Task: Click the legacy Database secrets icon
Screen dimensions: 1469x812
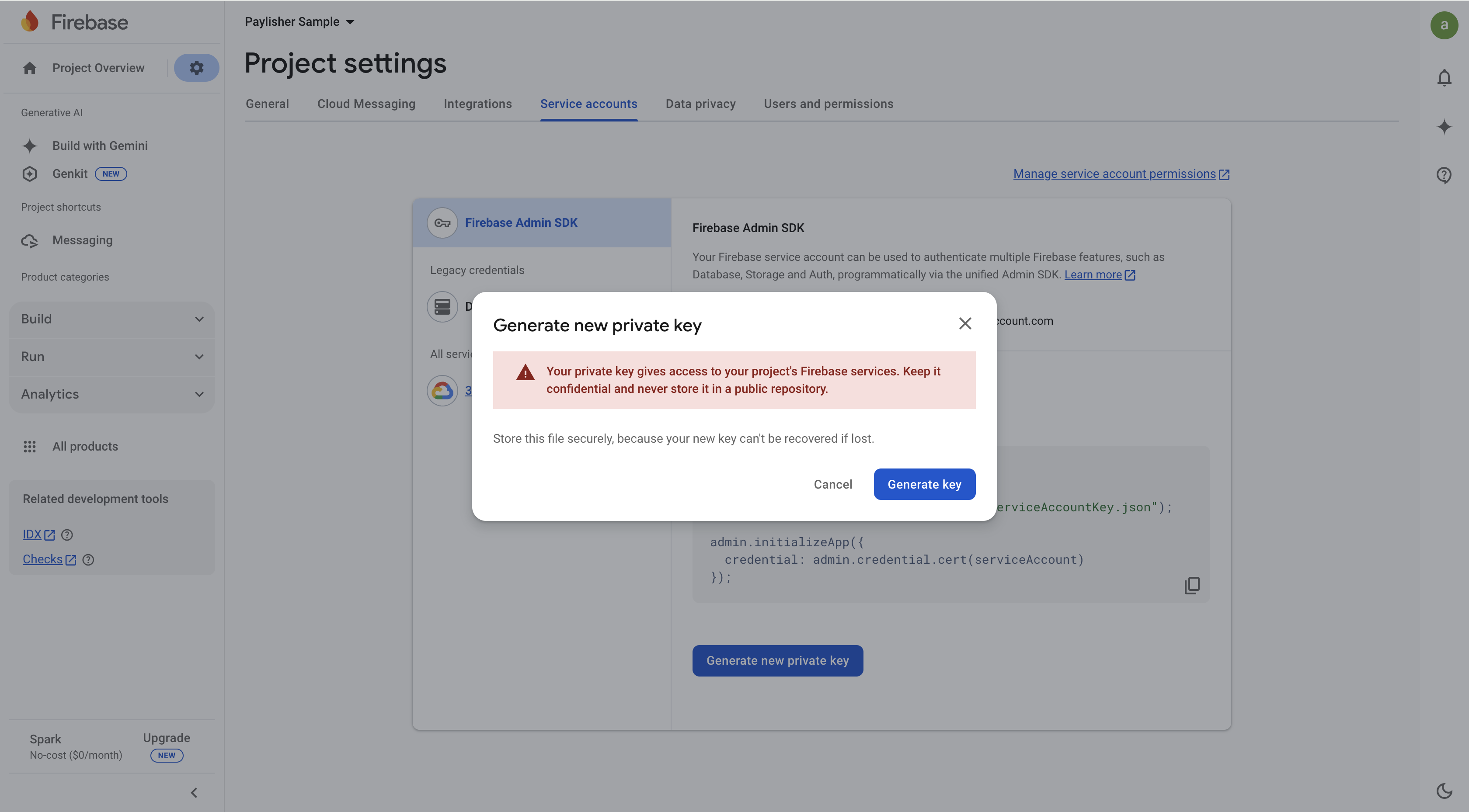Action: coord(442,307)
